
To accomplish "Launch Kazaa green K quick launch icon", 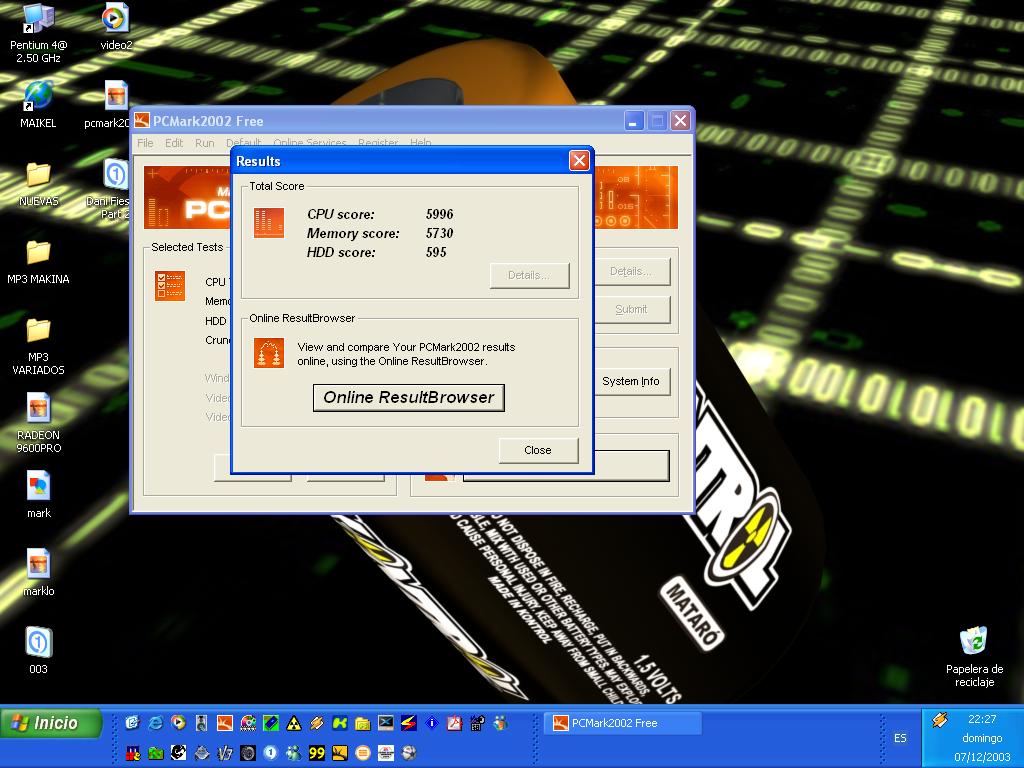I will 340,722.
